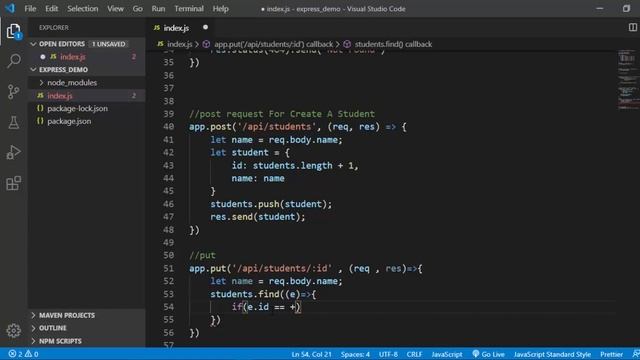Open the Run and Debug view
The height and width of the screenshot is (360, 640).
[13, 152]
